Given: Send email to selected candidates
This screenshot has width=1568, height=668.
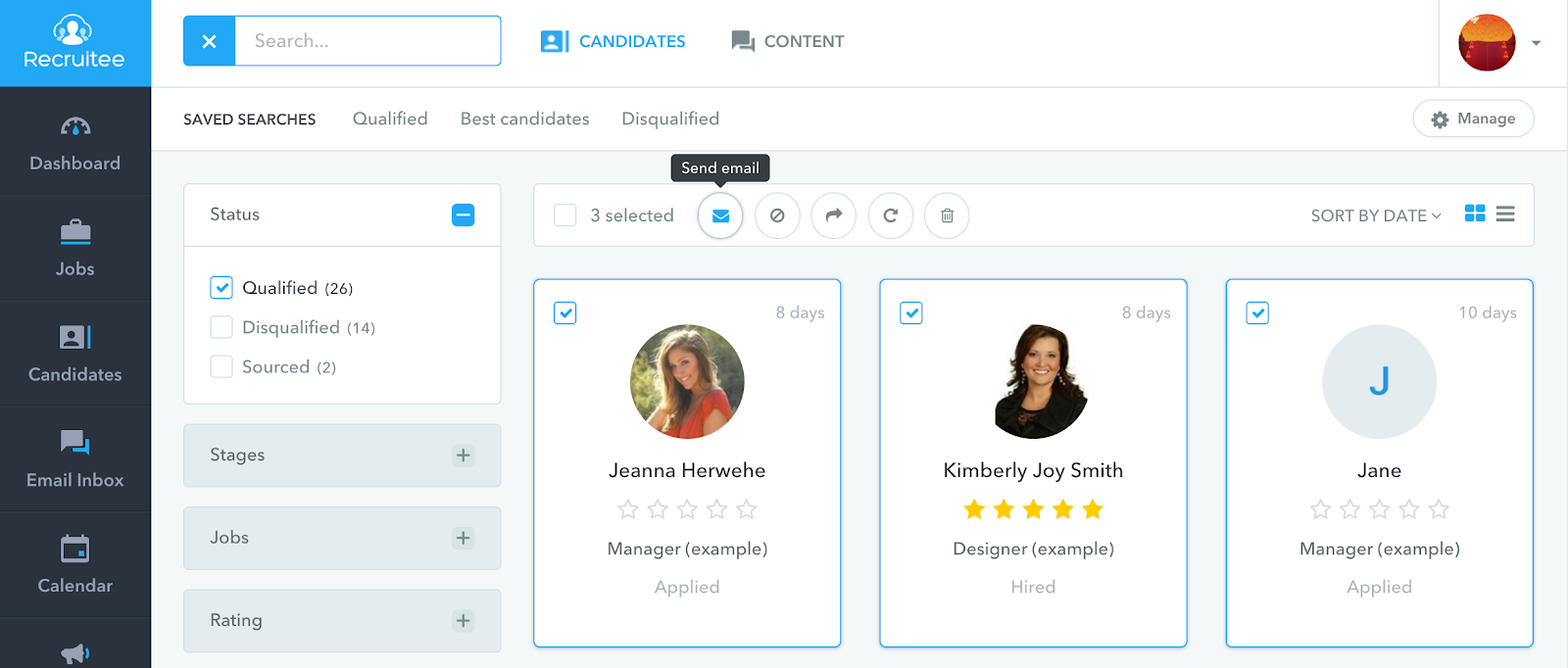Looking at the screenshot, I should pyautogui.click(x=720, y=215).
